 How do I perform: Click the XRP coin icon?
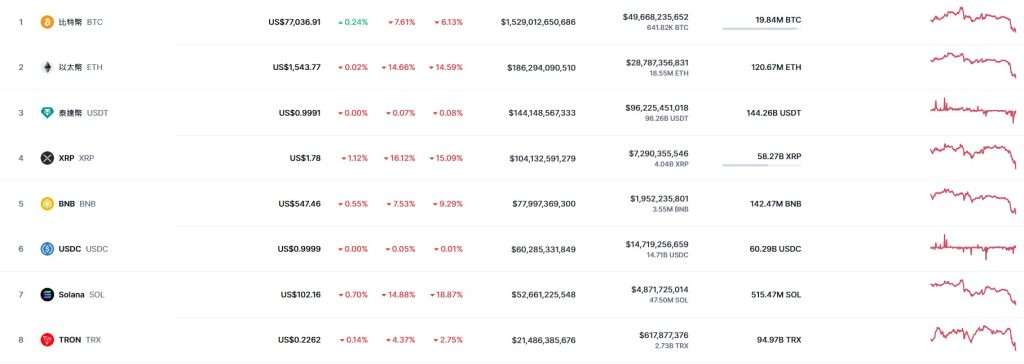click(47, 158)
